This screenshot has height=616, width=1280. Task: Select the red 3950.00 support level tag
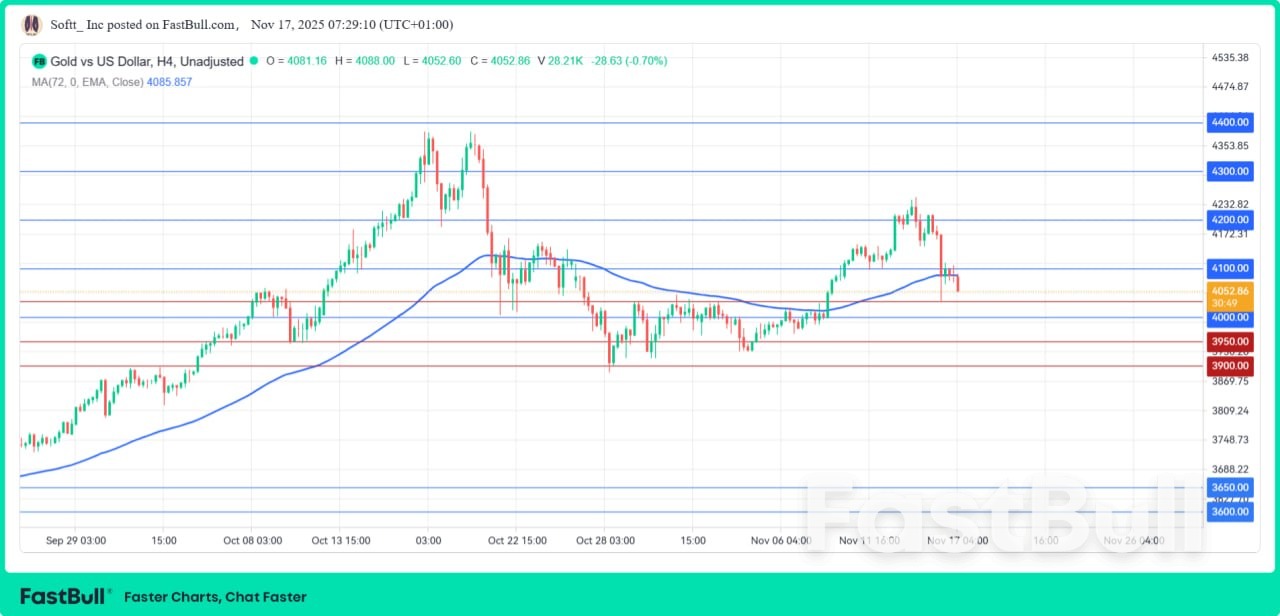(1229, 341)
